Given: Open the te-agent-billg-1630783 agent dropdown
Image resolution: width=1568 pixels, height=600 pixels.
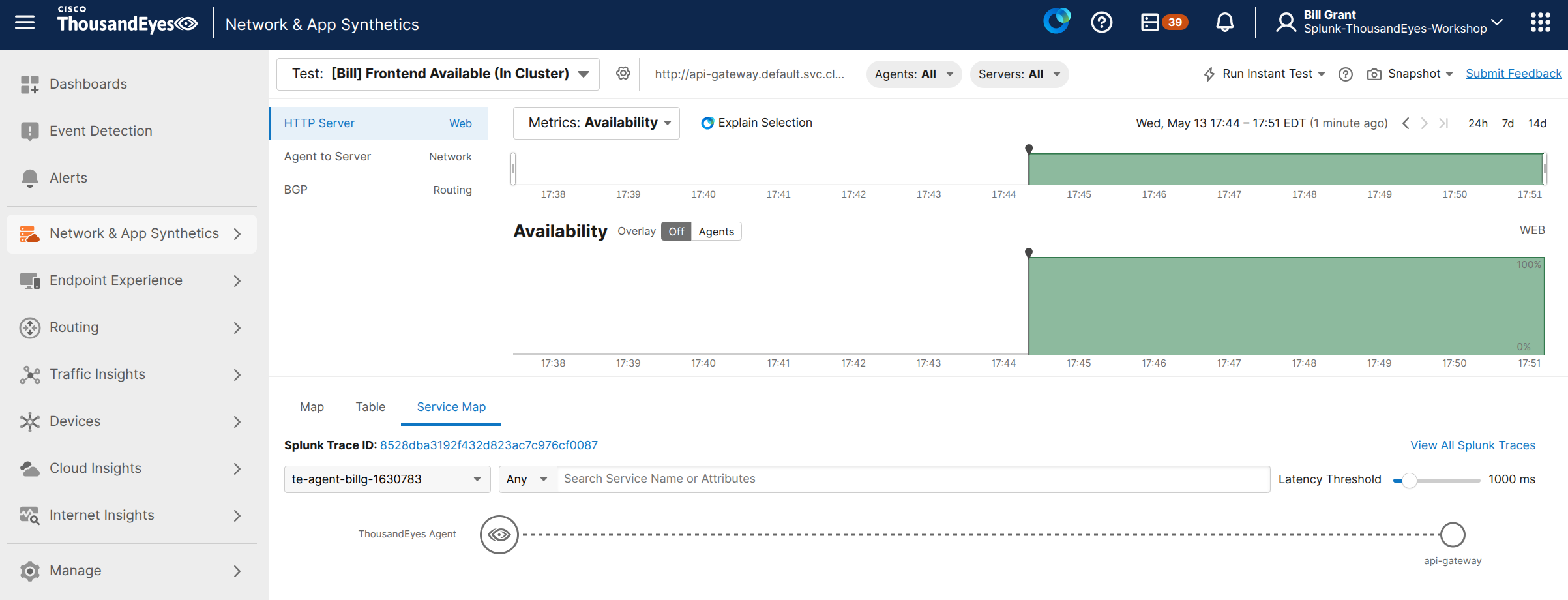Looking at the screenshot, I should [387, 479].
